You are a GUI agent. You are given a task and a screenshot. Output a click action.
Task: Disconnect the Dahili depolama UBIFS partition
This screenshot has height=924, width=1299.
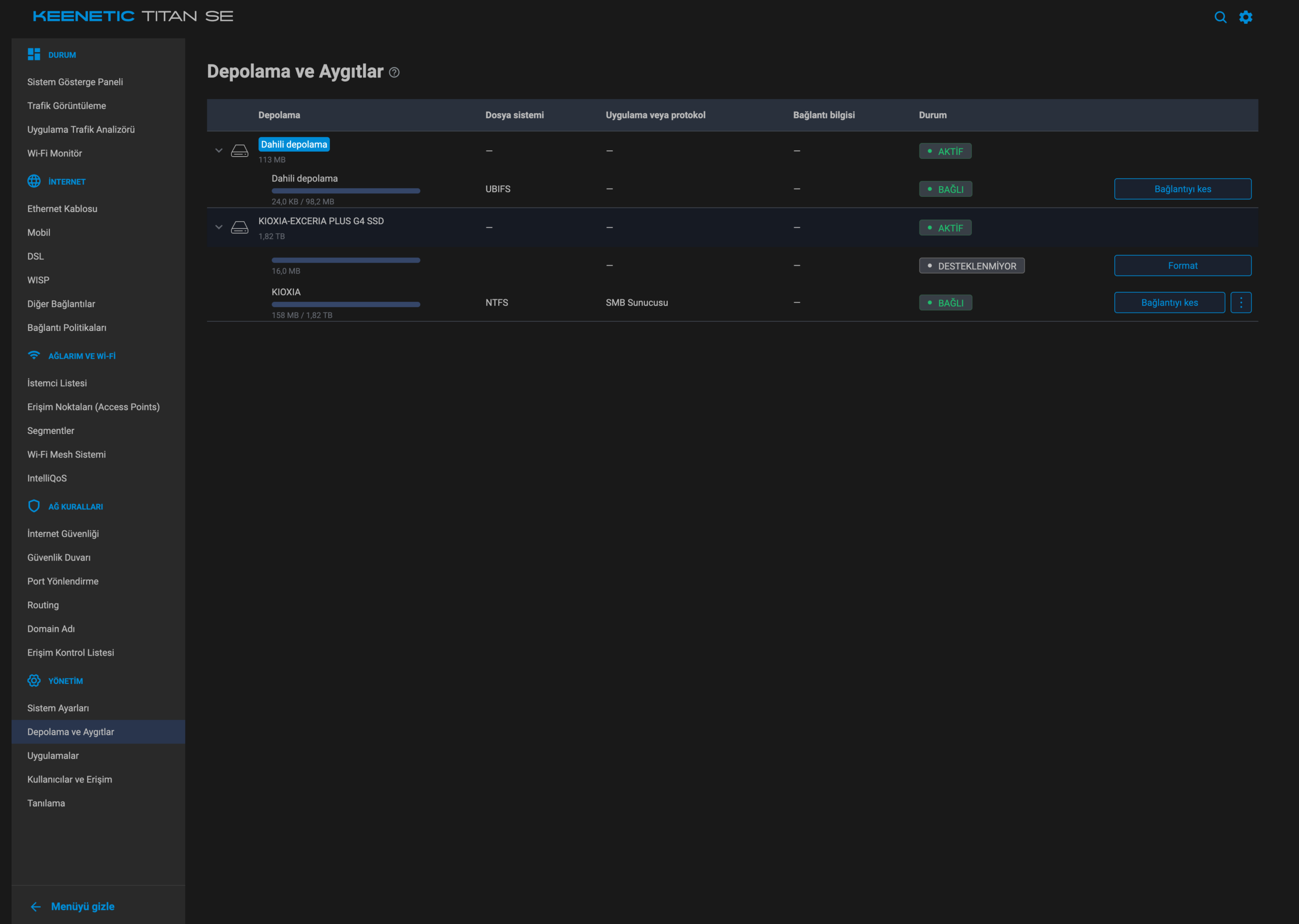(1182, 189)
